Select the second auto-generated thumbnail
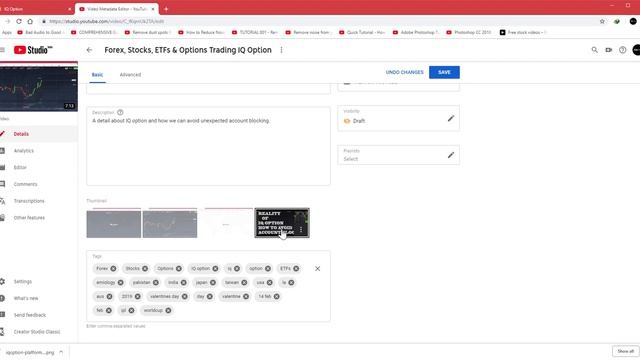 point(170,223)
